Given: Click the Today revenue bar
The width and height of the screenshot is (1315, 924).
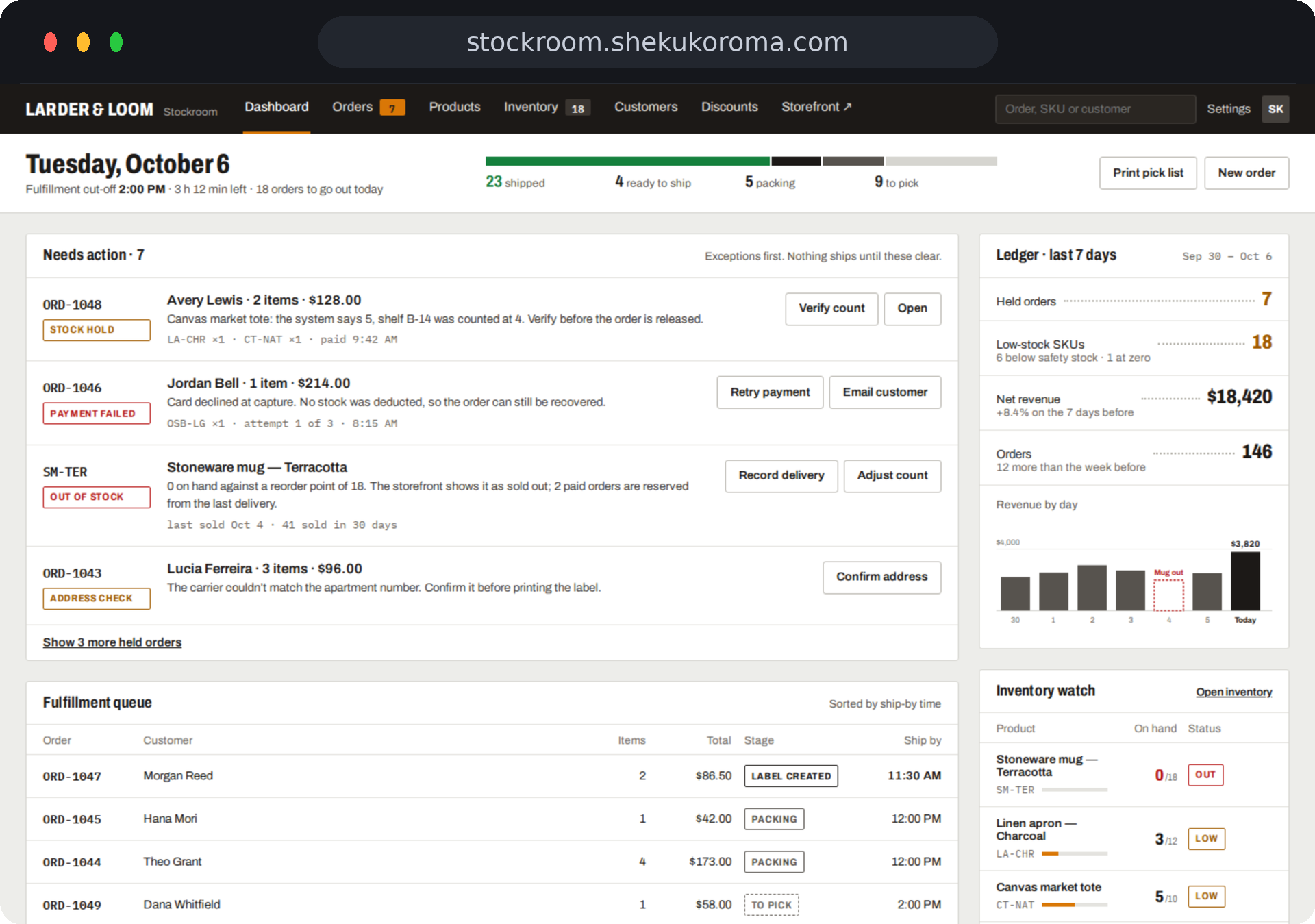Looking at the screenshot, I should point(1245,581).
